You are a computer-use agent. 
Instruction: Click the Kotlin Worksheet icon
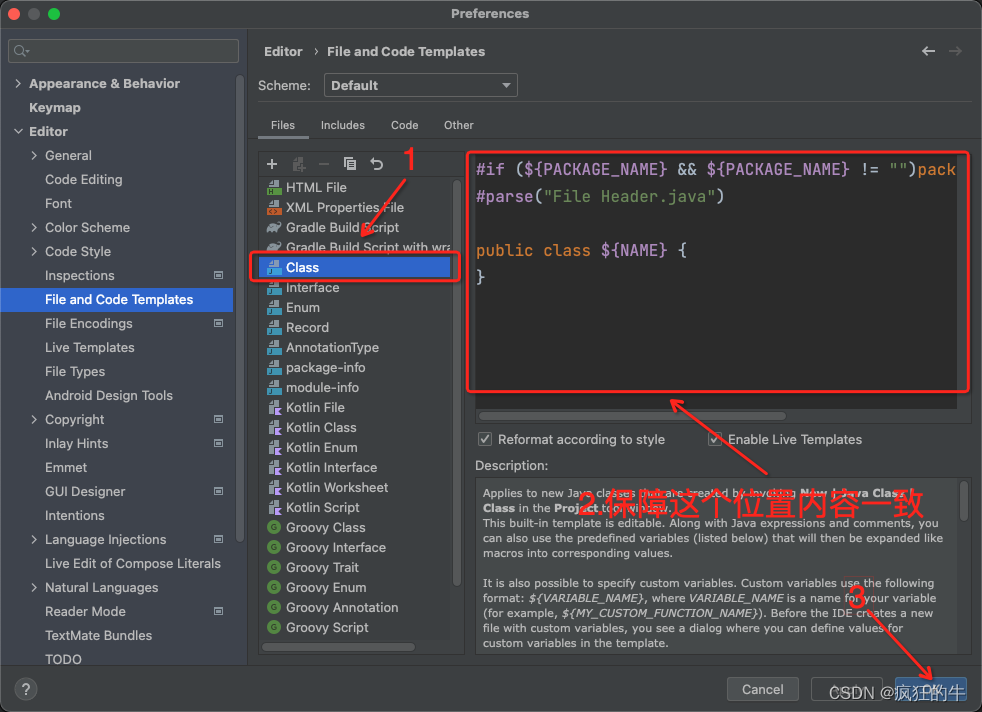click(274, 487)
